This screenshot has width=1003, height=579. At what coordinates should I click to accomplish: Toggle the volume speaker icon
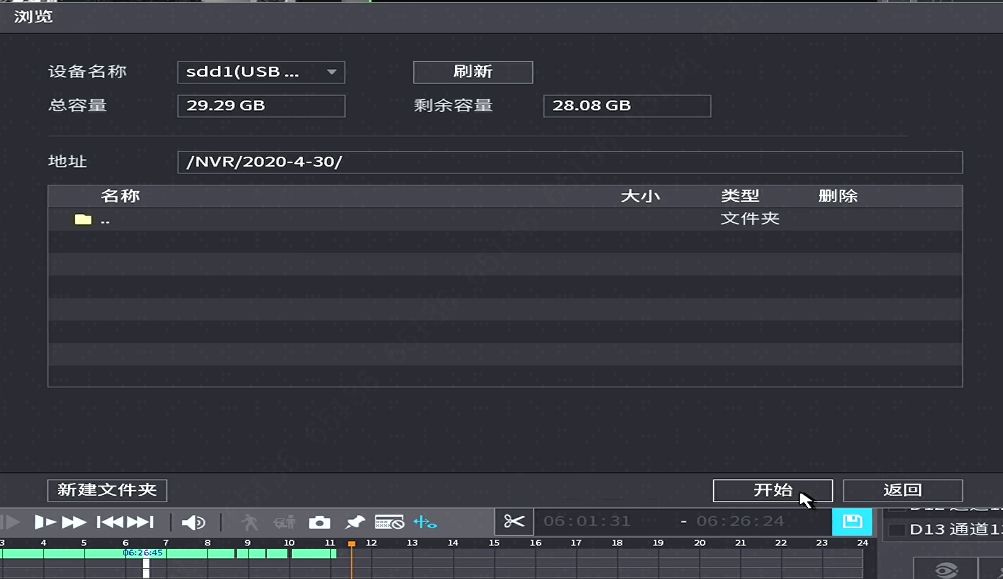coord(193,523)
